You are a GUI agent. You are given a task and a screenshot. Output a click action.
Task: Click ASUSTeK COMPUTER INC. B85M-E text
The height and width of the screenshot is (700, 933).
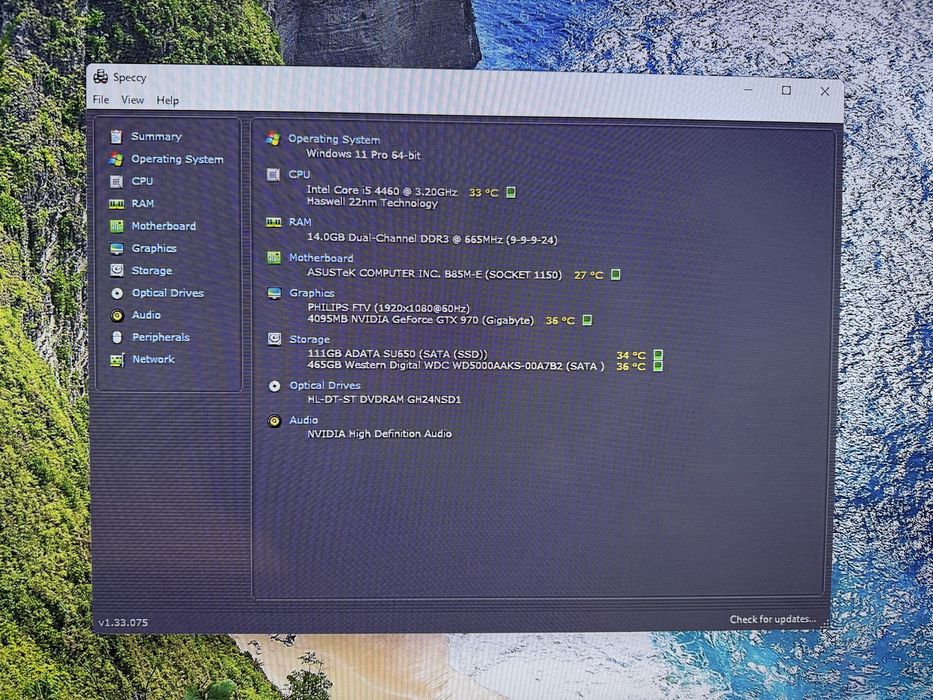[x=434, y=274]
